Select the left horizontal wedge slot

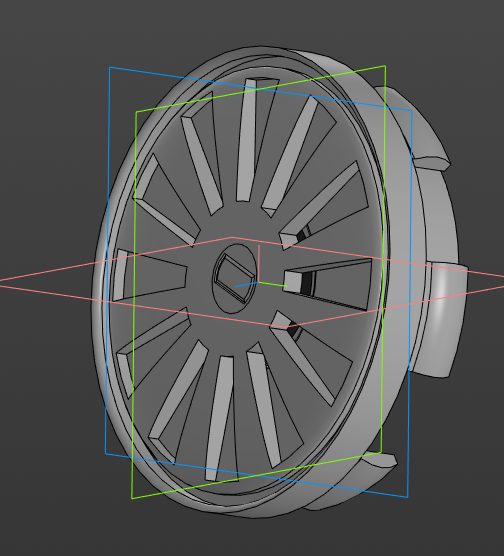pos(149,275)
